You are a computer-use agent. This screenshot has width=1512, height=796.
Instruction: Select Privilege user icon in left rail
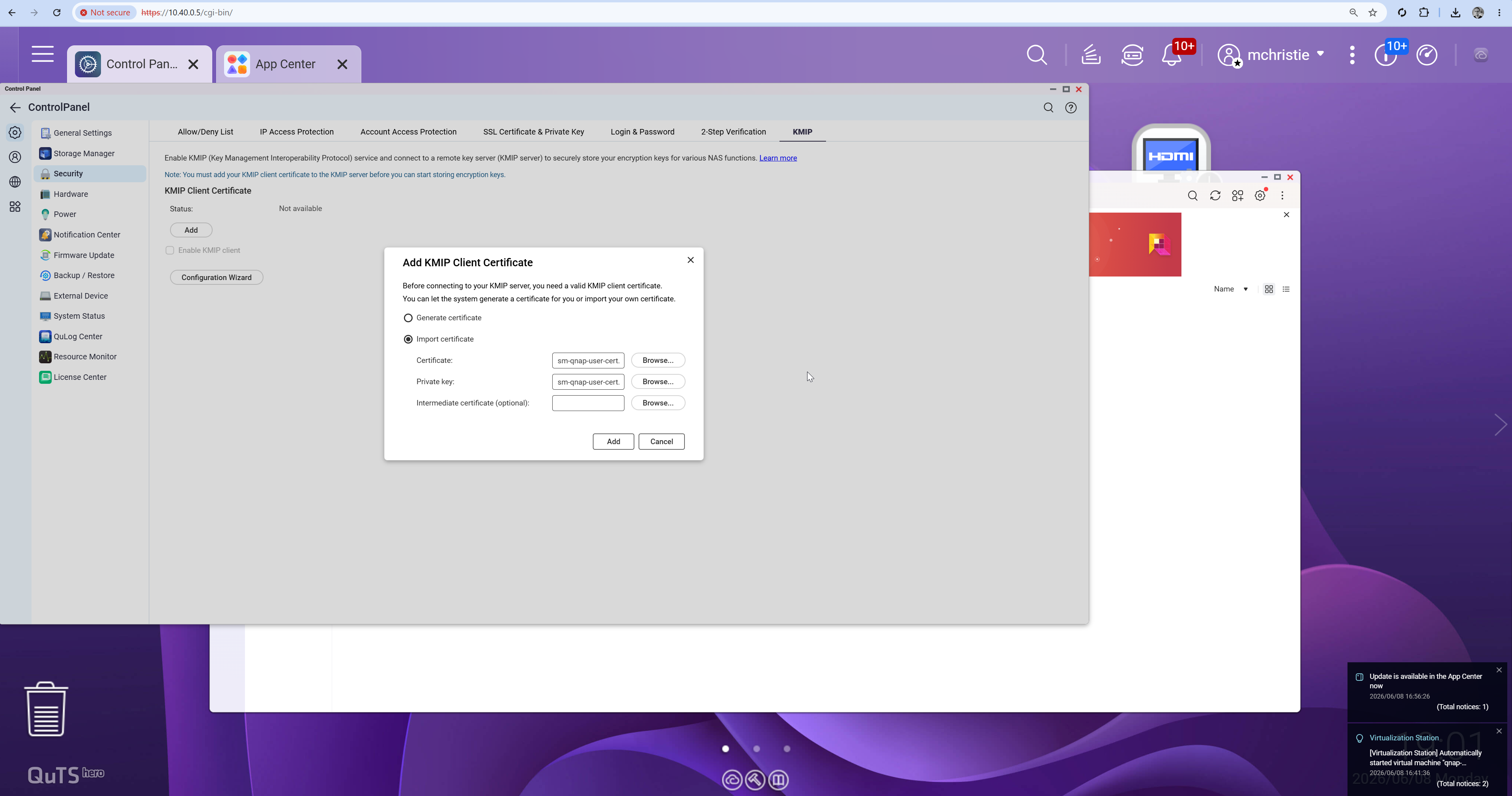click(15, 157)
